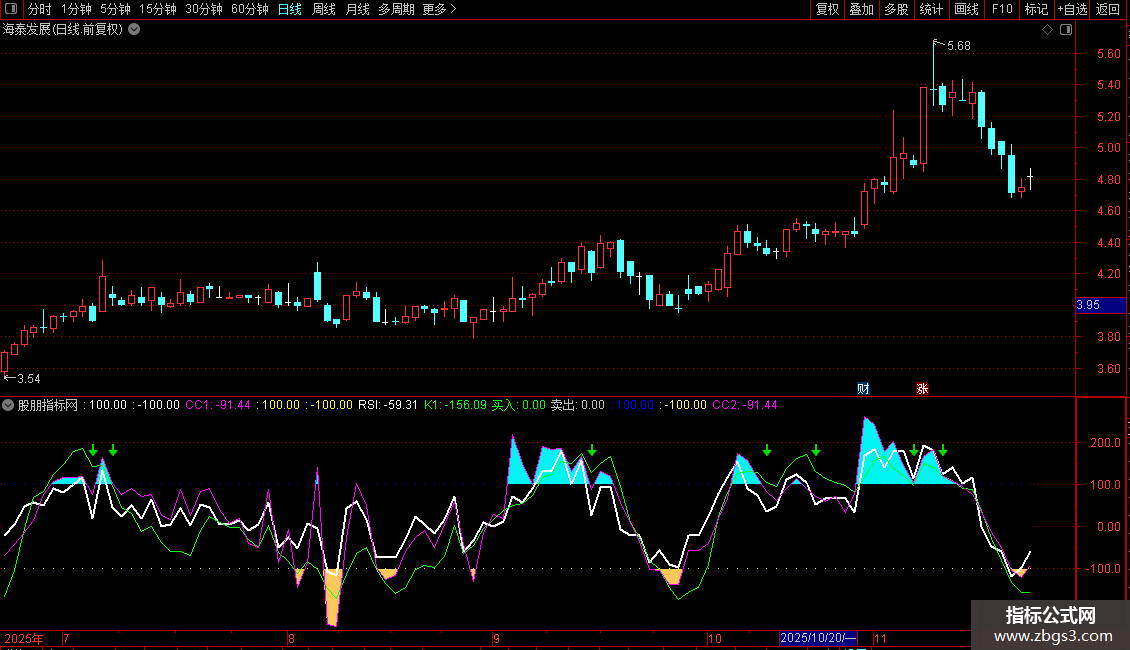
Task: Click the 标记 mark tool
Action: 1036,10
